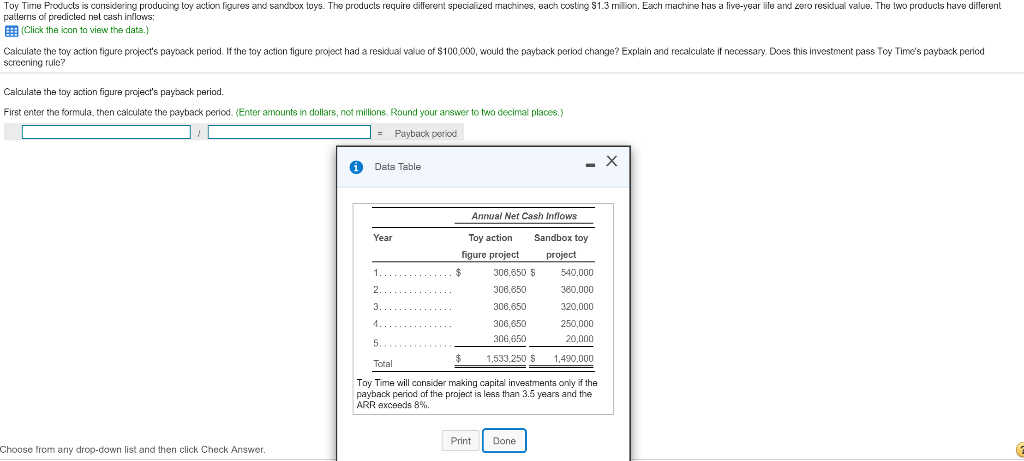Click the Done button in Data Table
Image resolution: width=1024 pixels, height=461 pixels.
click(504, 441)
